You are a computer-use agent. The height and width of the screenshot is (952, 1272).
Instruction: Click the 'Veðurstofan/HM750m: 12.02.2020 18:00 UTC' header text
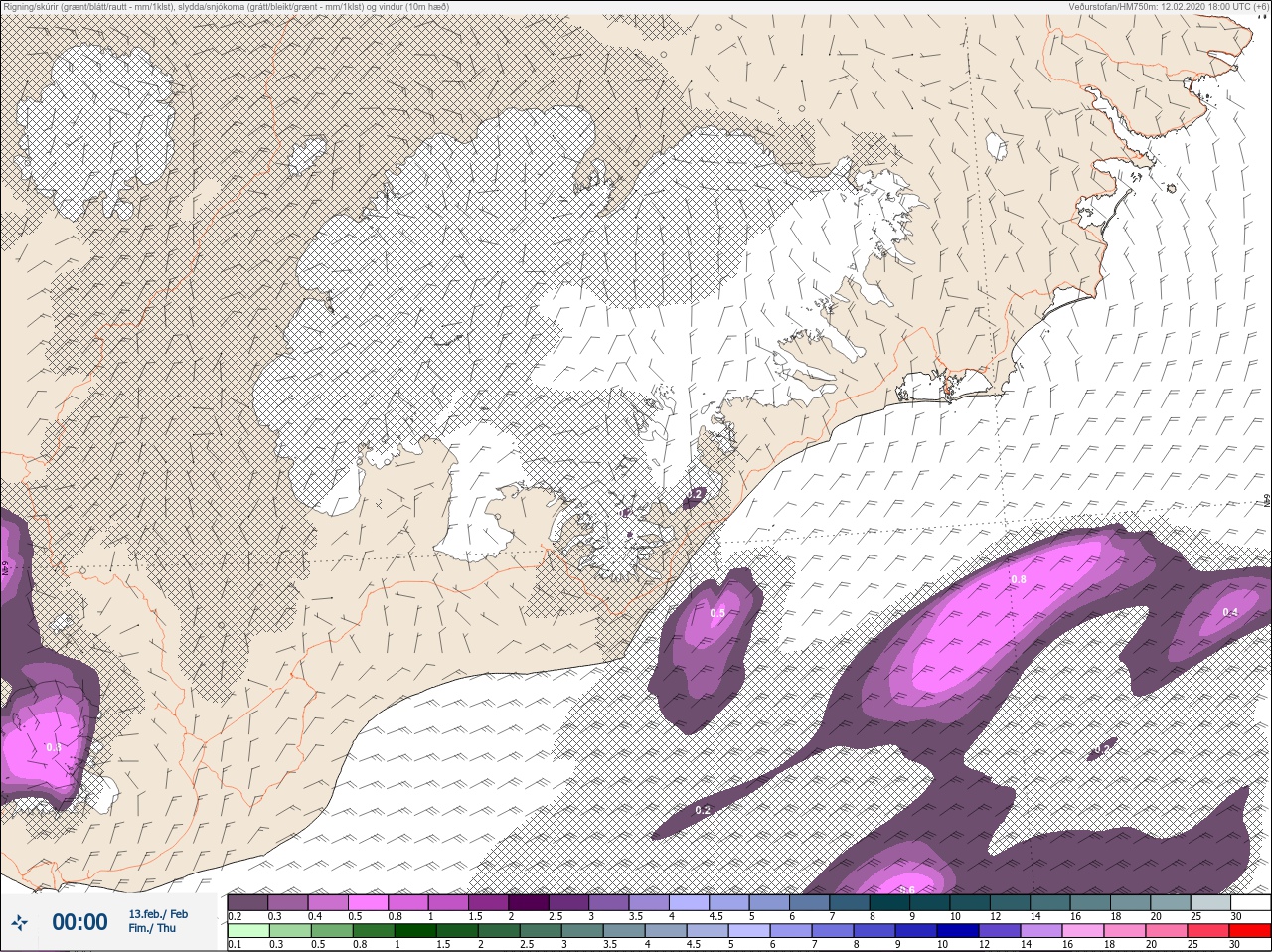click(1171, 6)
